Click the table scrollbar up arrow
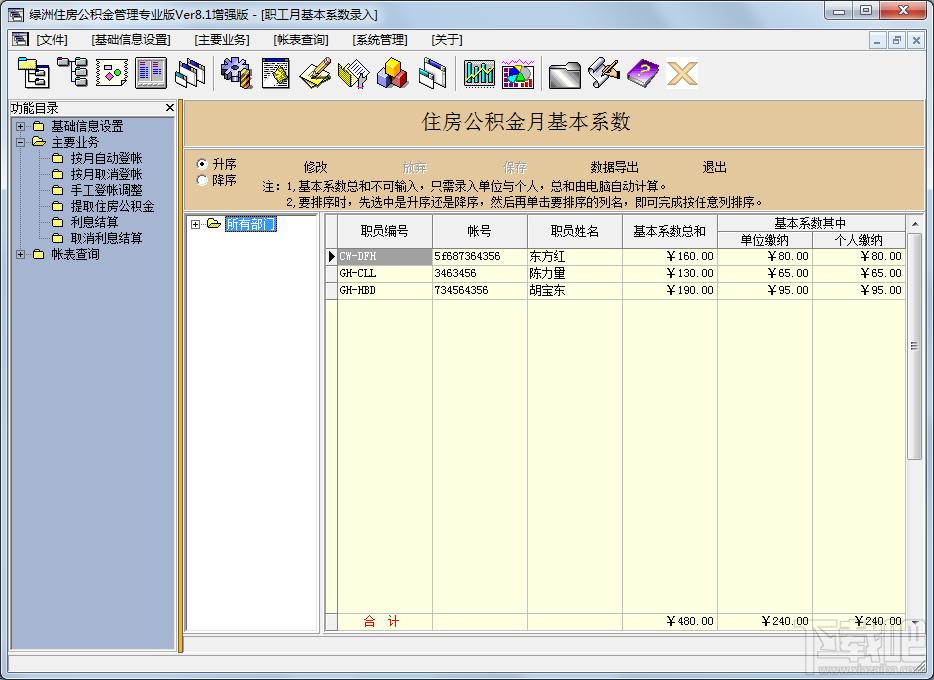 [914, 224]
